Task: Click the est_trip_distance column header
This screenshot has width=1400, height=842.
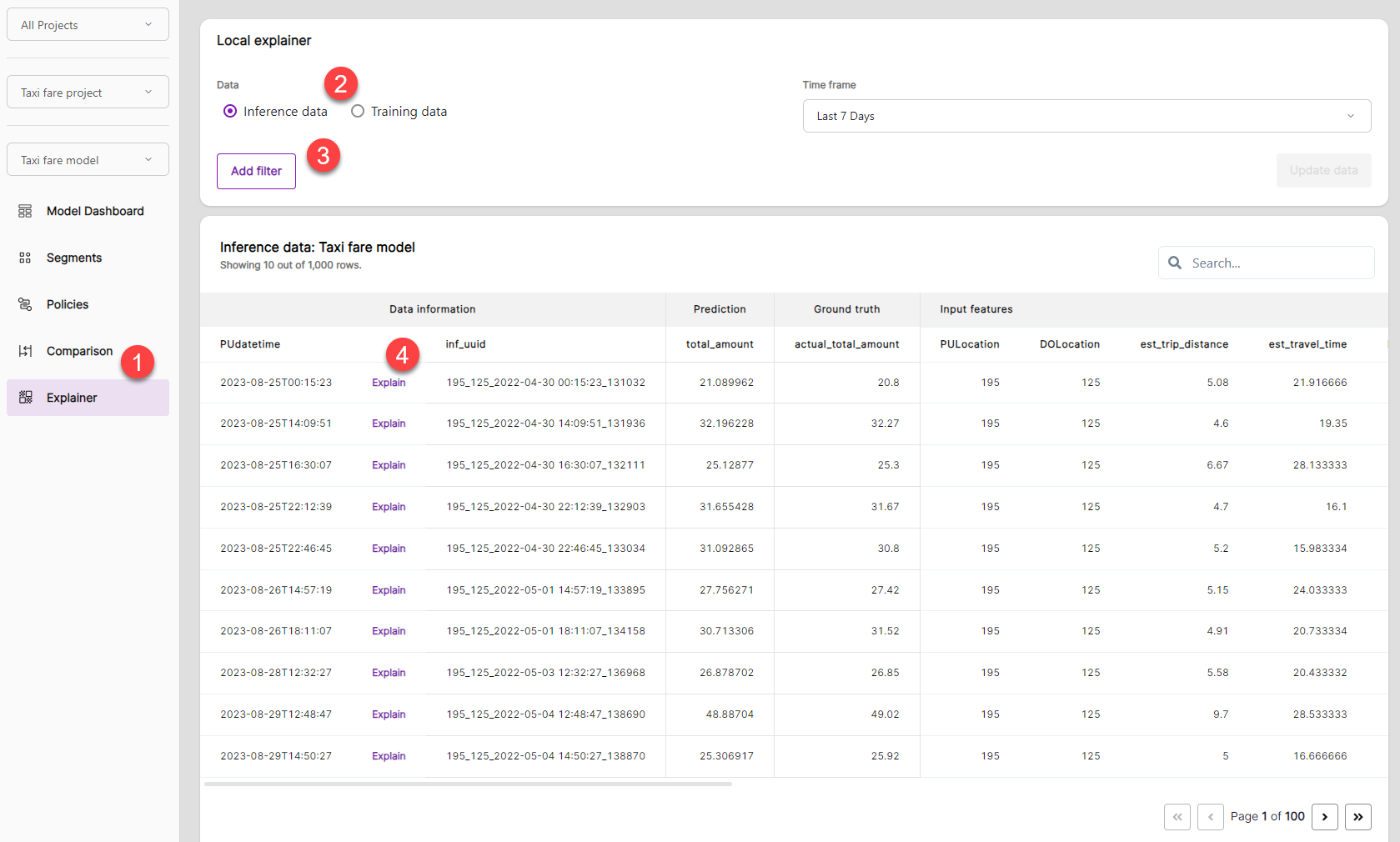Action: pos(1184,344)
